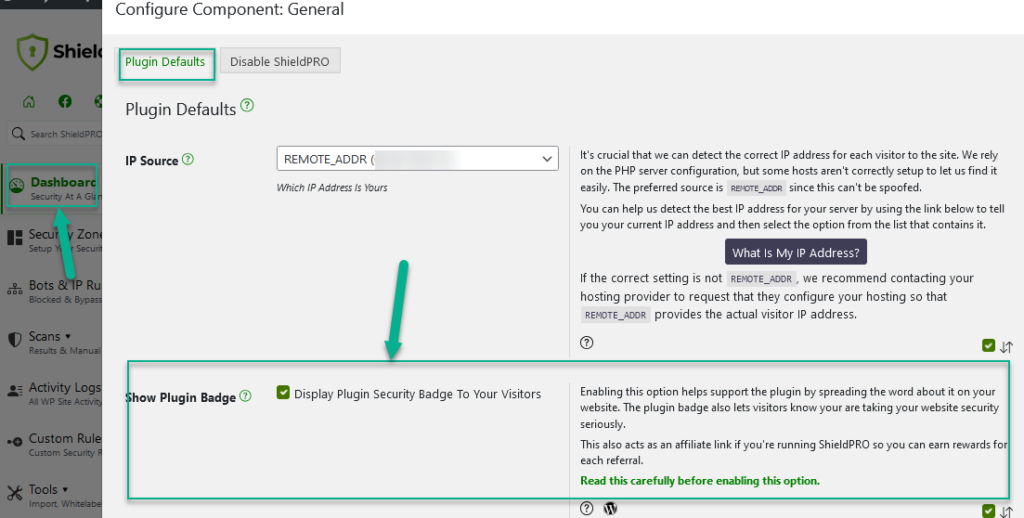
Task: Click help circle icon below IP address description
Action: click(x=587, y=342)
